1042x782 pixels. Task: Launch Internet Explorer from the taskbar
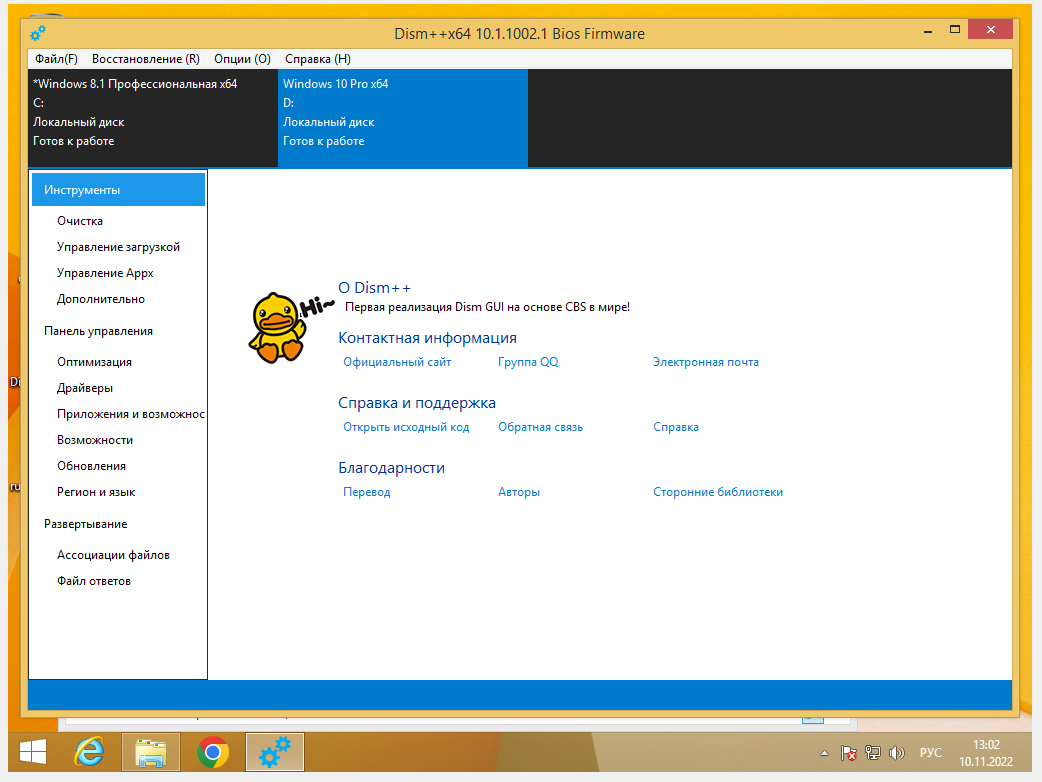pos(89,752)
